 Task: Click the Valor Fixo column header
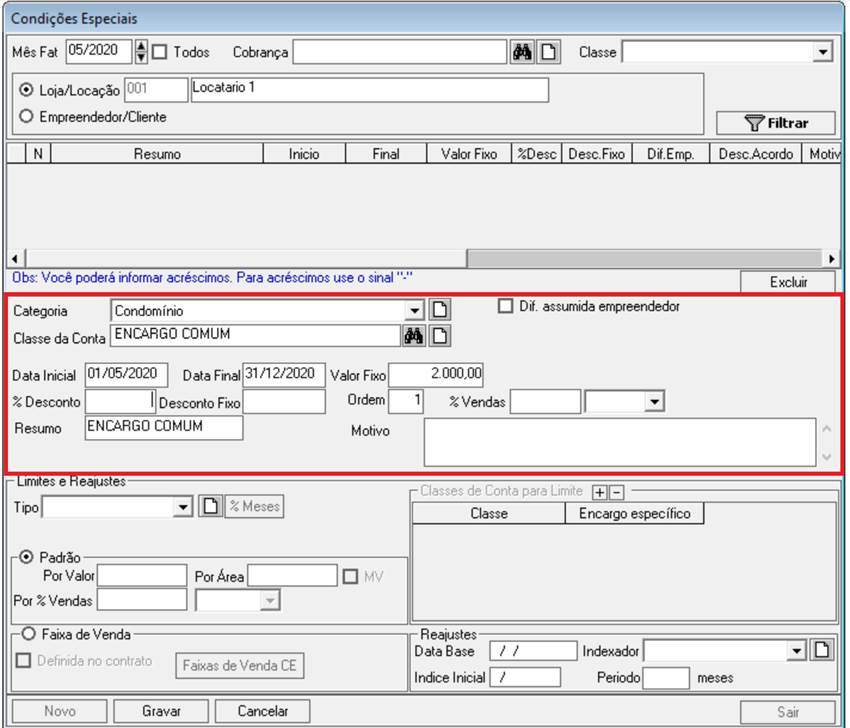click(469, 154)
